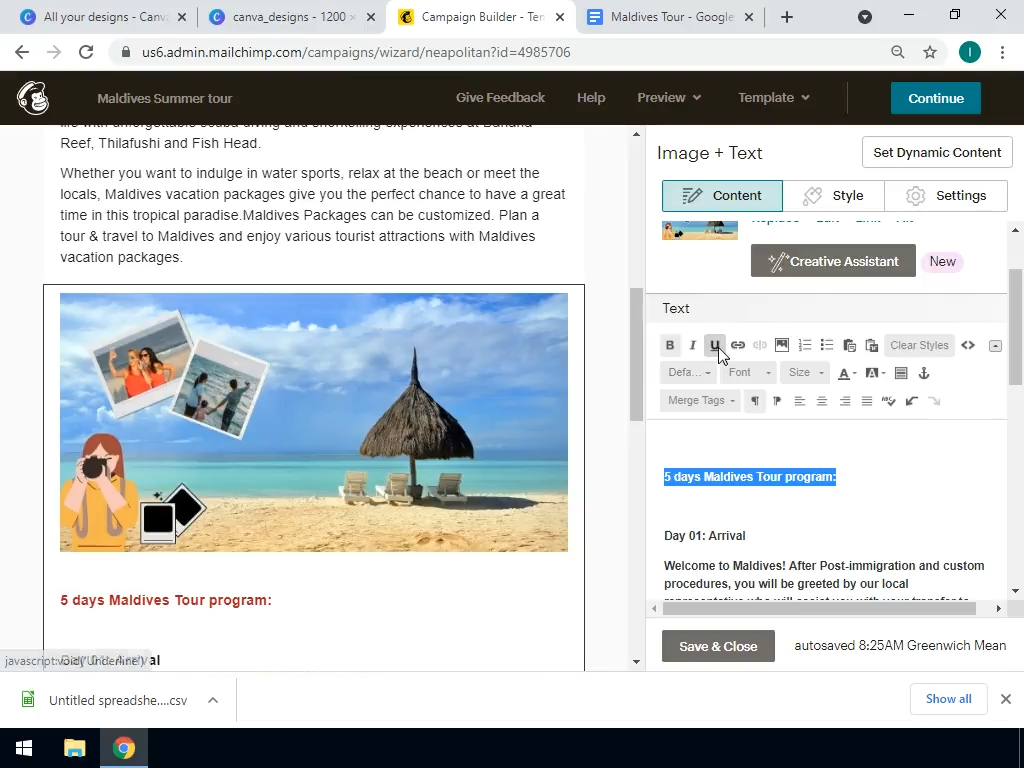The width and height of the screenshot is (1024, 768).
Task: Reload the page
Action: point(86,52)
